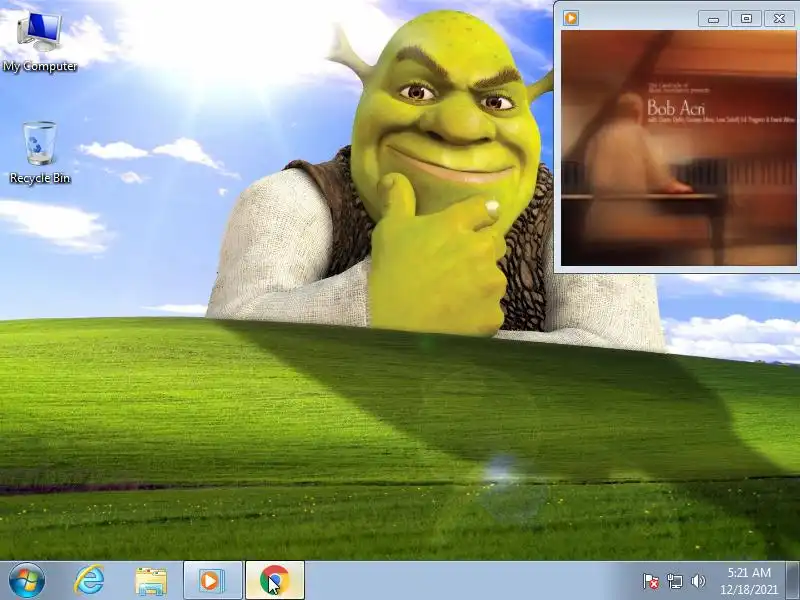Screen dimensions: 800x600
Task: Open the network status tray icon
Action: click(674, 581)
